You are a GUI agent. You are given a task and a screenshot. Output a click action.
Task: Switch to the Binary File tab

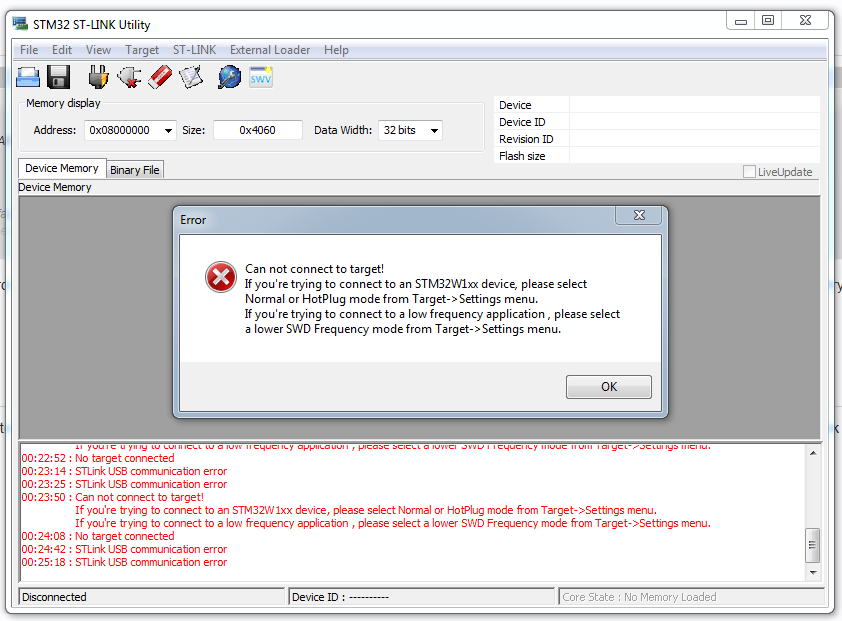click(135, 170)
